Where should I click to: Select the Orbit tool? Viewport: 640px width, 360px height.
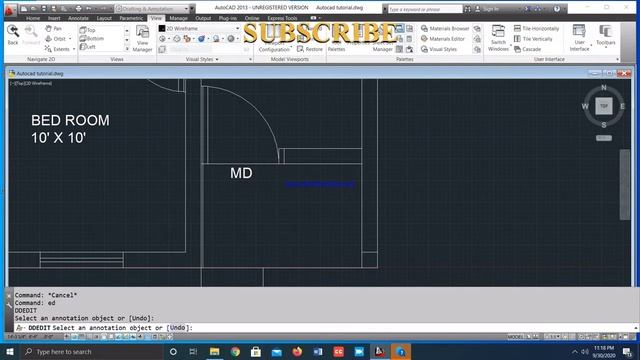[56, 39]
